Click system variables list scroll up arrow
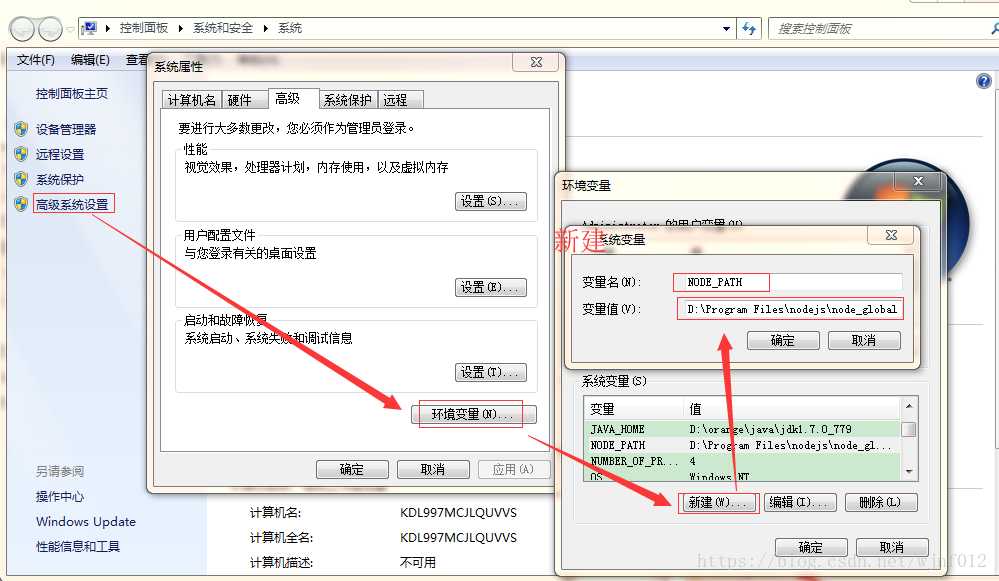Viewport: 999px width, 581px height. pyautogui.click(x=909, y=406)
